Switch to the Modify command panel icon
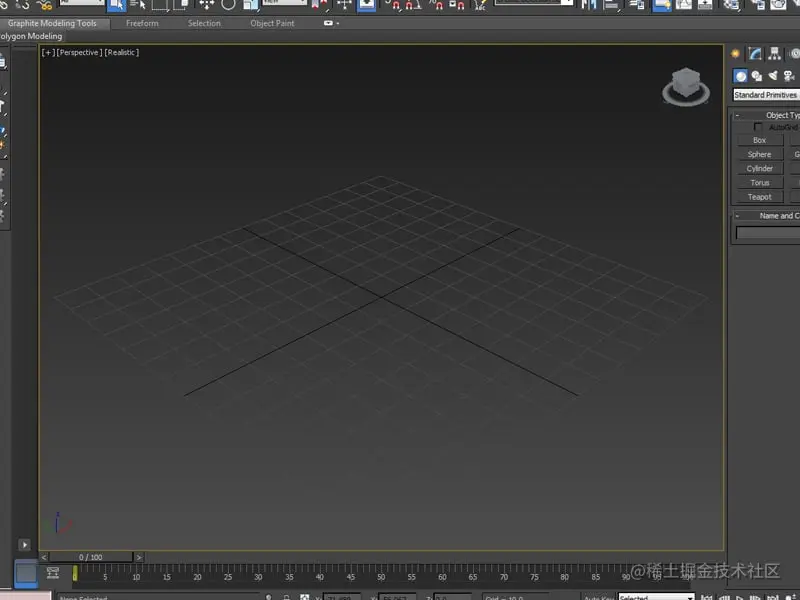Image resolution: width=800 pixels, height=600 pixels. 754,53
